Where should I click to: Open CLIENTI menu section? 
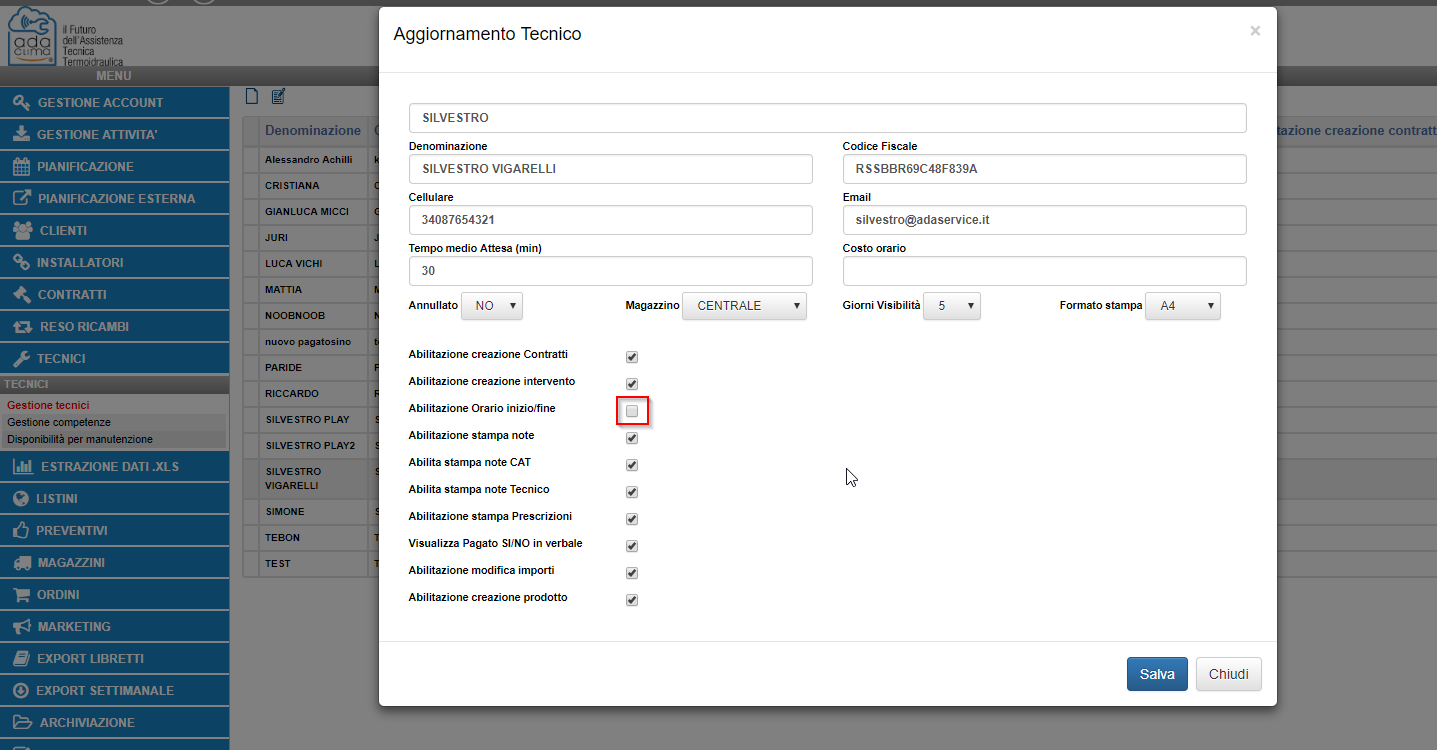[x=115, y=231]
